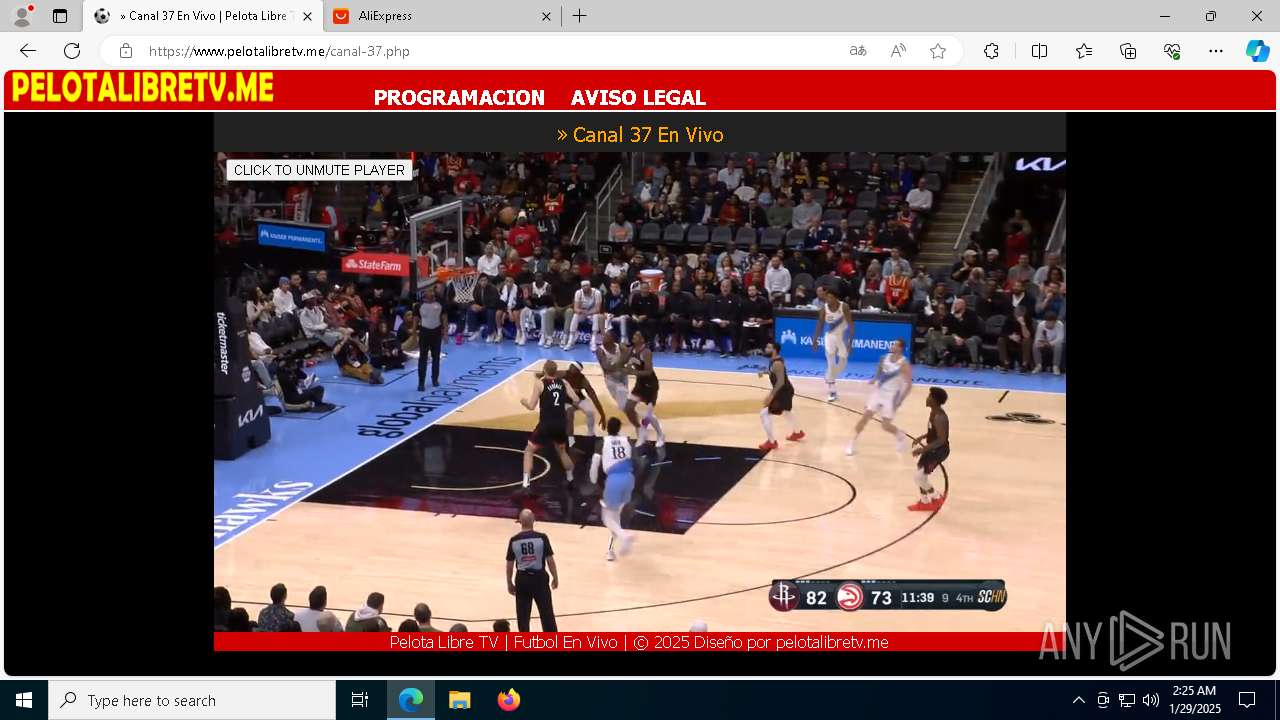1280x720 pixels.
Task: Refresh the current page
Action: tap(72, 51)
